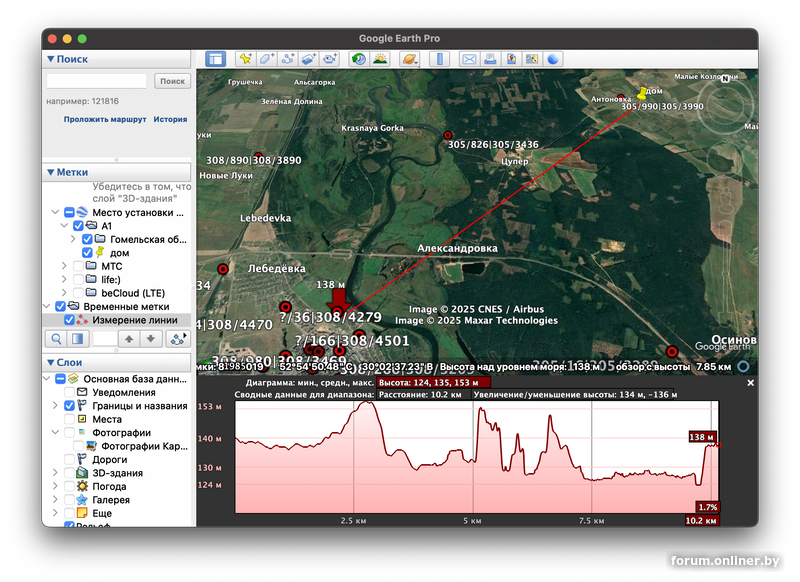Viewport: 800px width, 582px height.
Task: Enable the Уведомления layer checkbox
Action: click(x=69, y=392)
